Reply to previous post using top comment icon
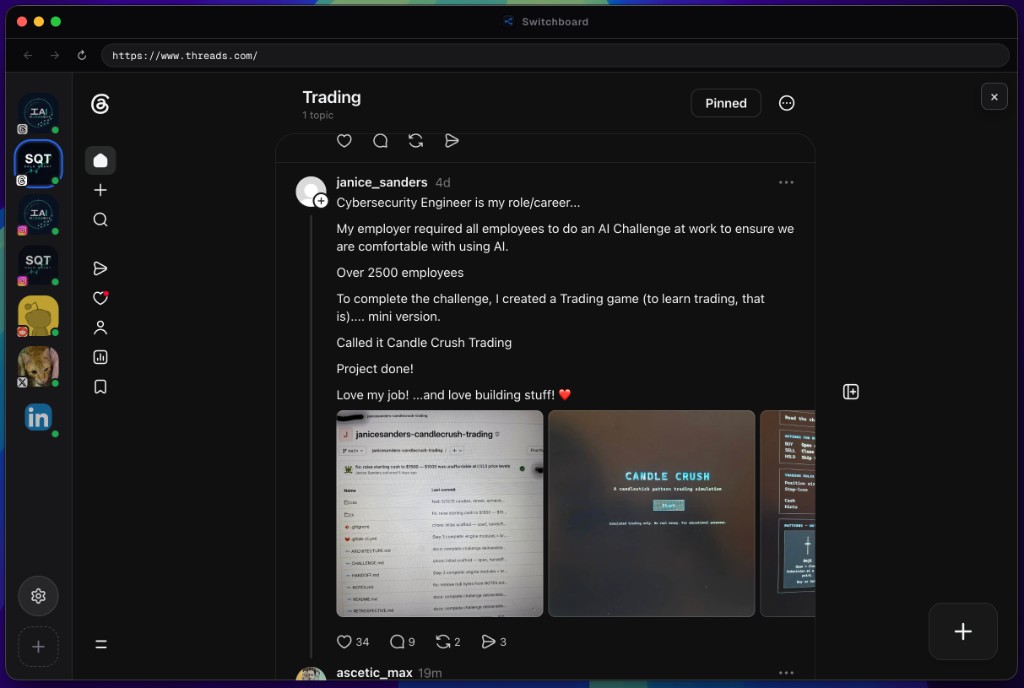Viewport: 1024px width, 688px height. coord(380,141)
